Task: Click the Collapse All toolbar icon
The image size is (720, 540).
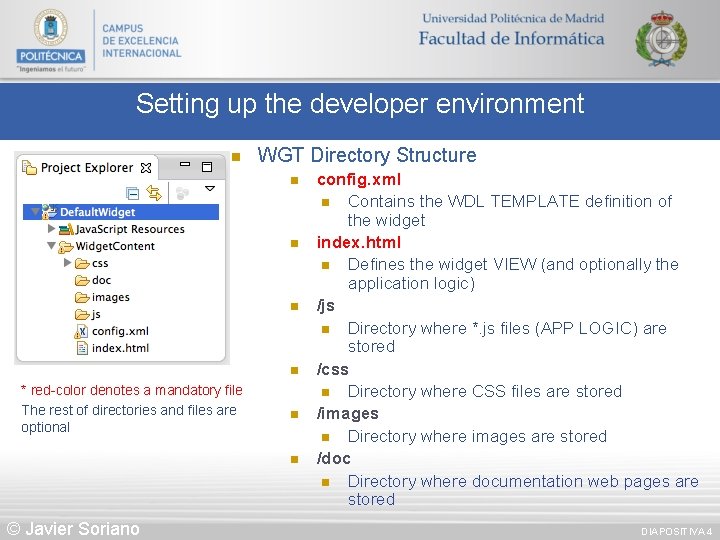Action: click(132, 193)
